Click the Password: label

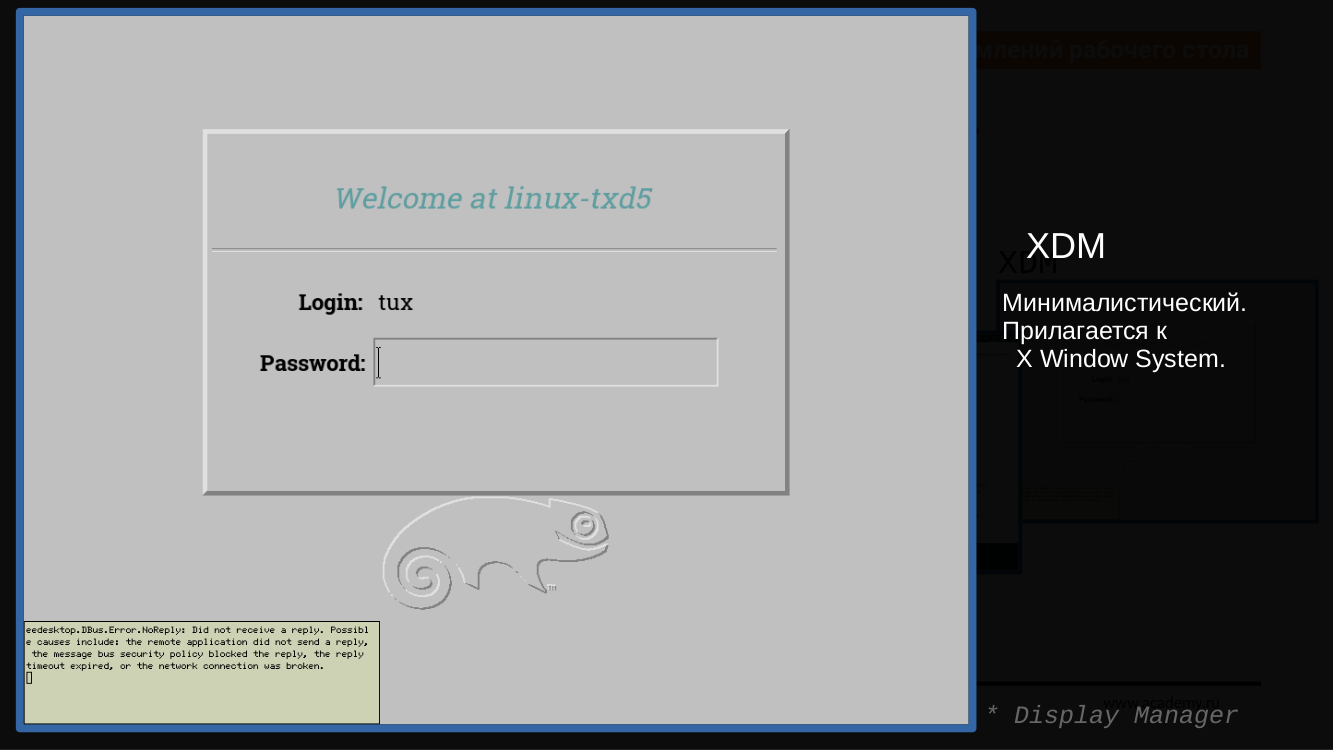pyautogui.click(x=312, y=363)
